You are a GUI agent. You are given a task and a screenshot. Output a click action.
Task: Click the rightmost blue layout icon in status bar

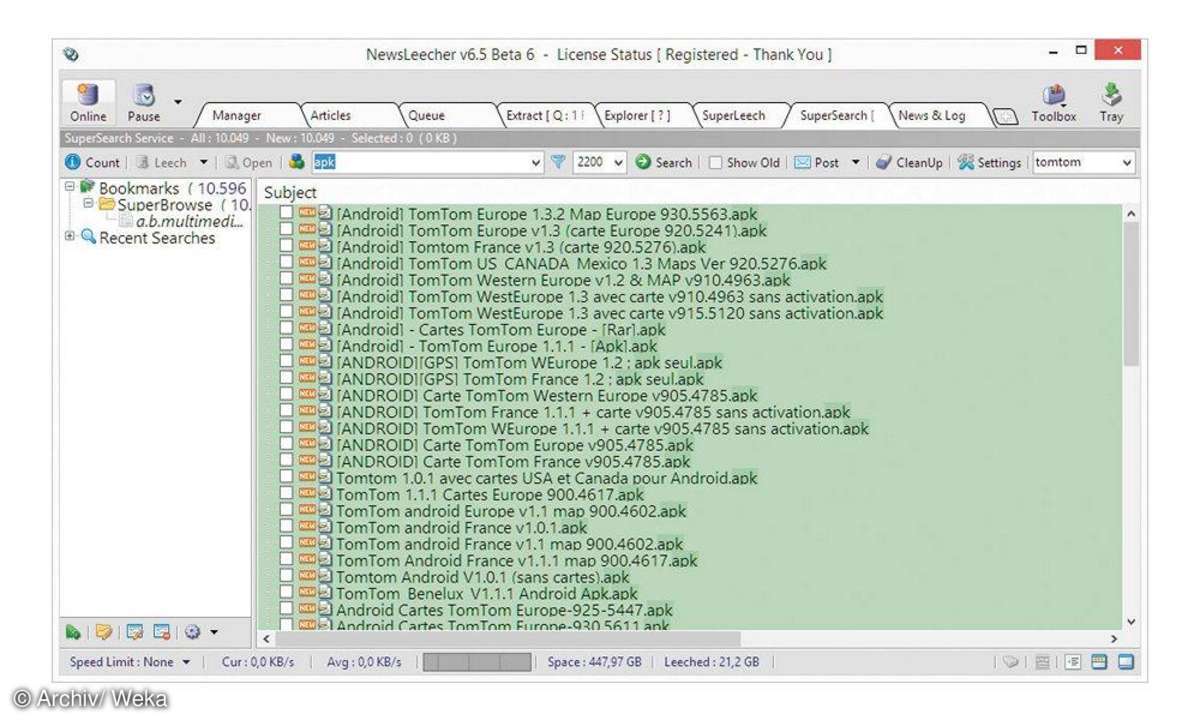[x=1126, y=662]
